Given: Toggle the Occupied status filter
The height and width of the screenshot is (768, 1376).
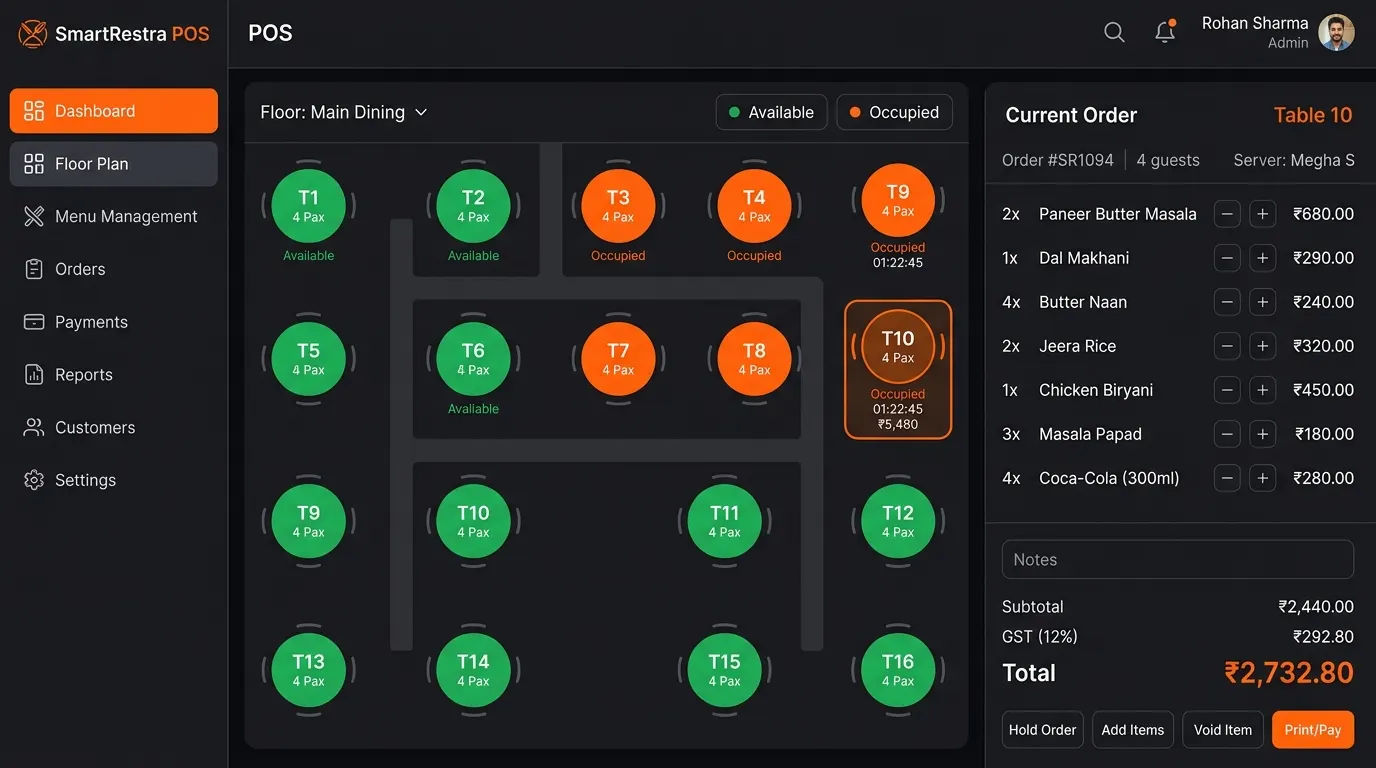Looking at the screenshot, I should pyautogui.click(x=894, y=112).
